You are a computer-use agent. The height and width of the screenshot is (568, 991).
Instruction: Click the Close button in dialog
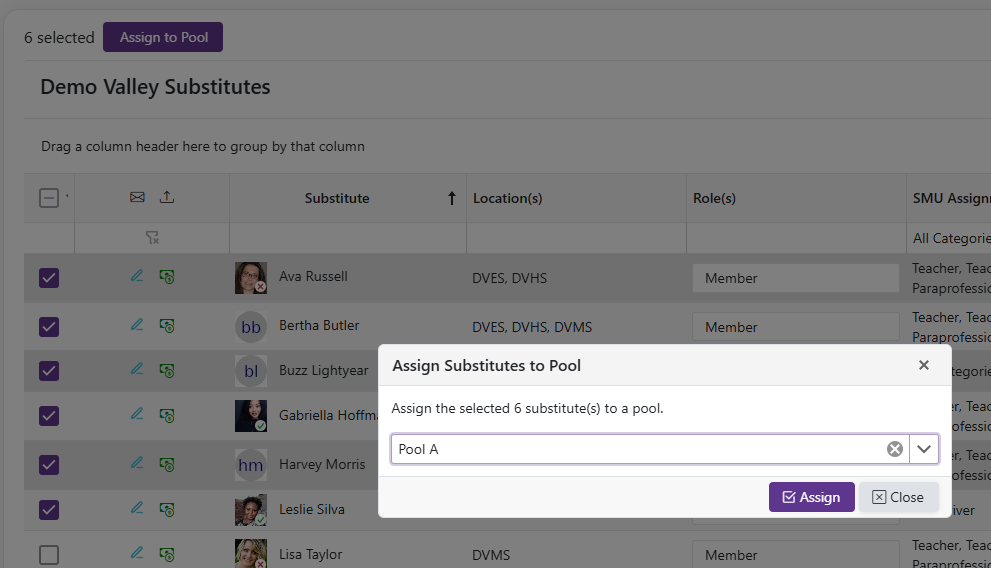[898, 497]
